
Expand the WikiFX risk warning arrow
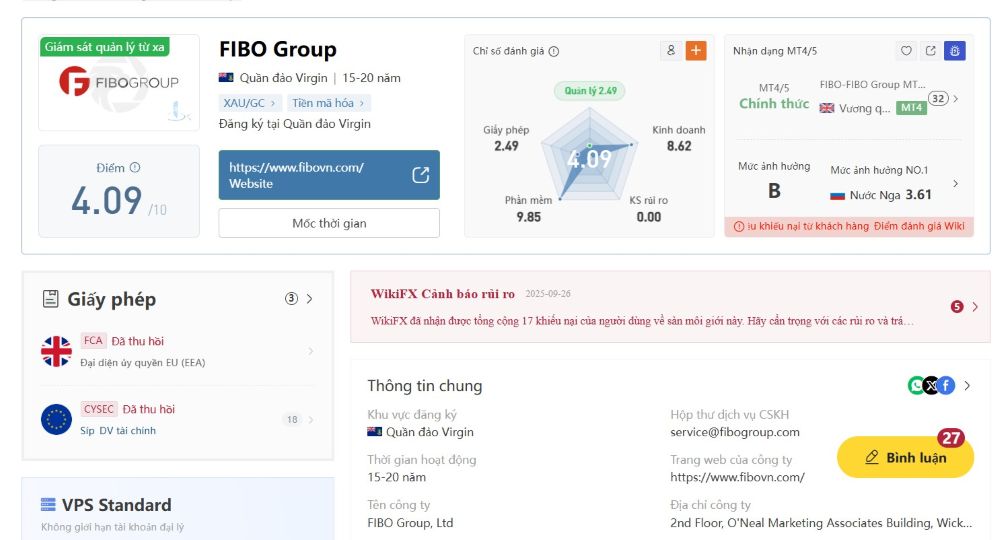pyautogui.click(x=975, y=307)
